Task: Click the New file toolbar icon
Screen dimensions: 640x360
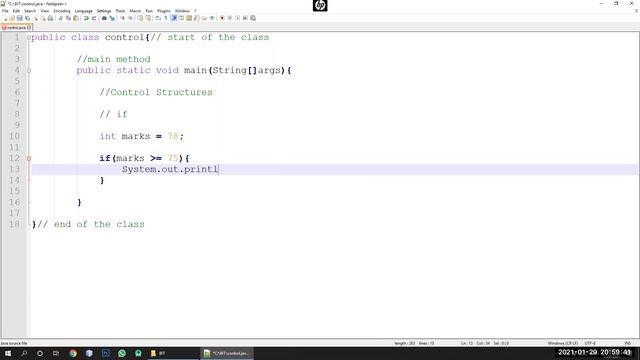Action: [5, 18]
